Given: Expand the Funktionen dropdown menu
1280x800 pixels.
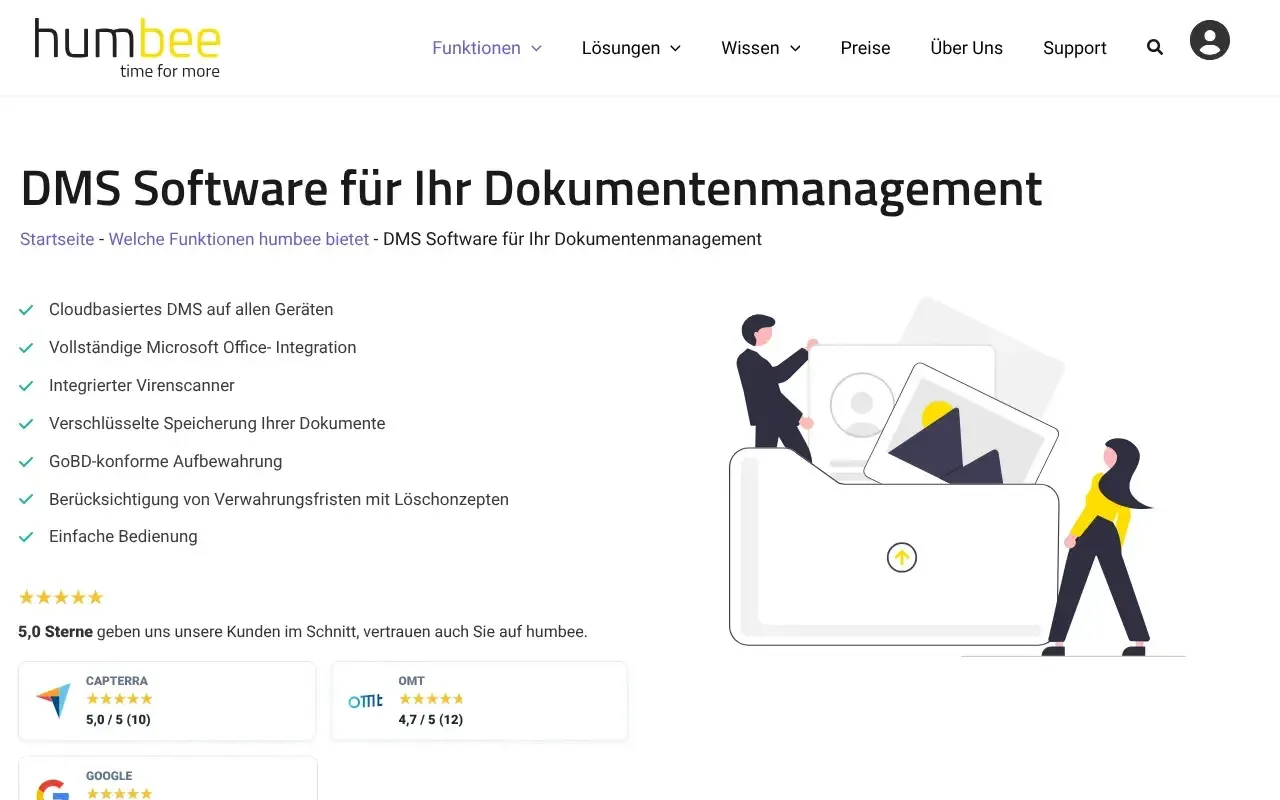Looking at the screenshot, I should [x=486, y=48].
